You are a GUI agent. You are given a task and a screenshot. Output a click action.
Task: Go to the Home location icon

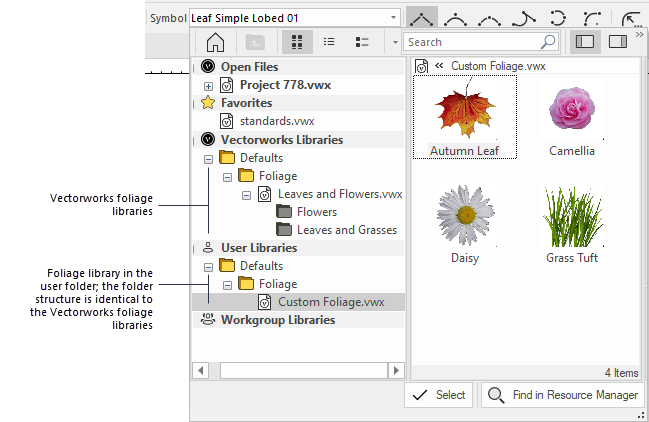[215, 42]
